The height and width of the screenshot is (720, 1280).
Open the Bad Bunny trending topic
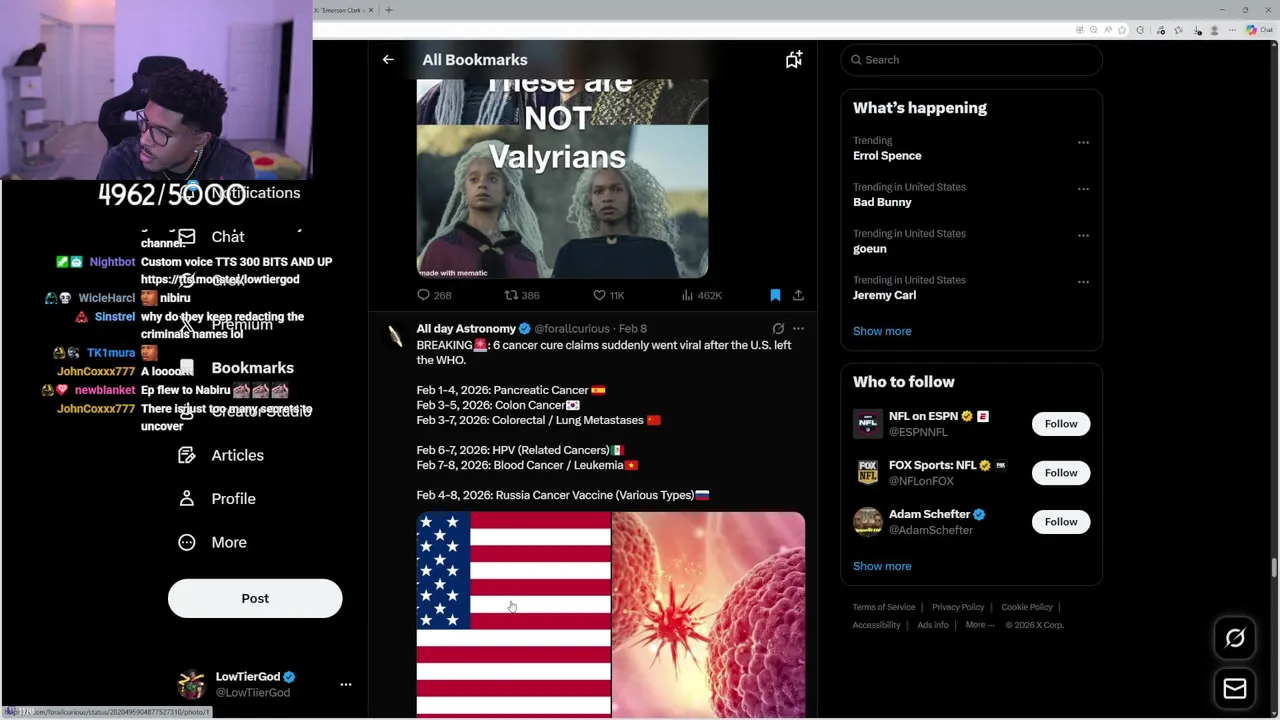coord(882,202)
